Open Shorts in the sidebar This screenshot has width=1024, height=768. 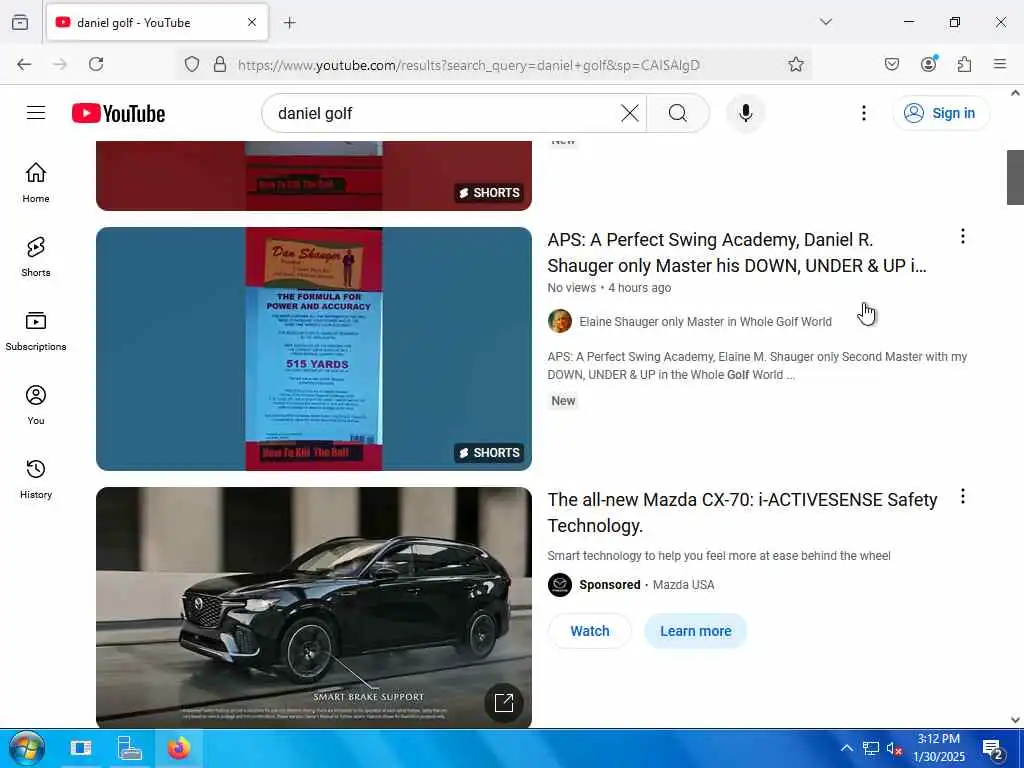coord(36,257)
